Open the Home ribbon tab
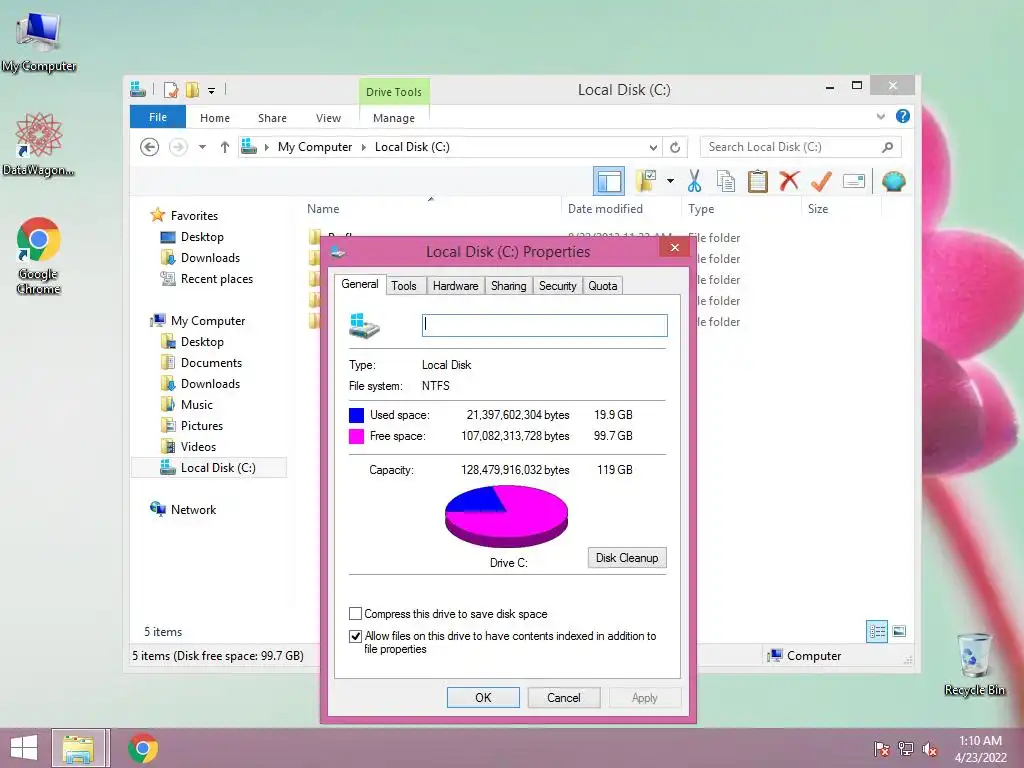Viewport: 1024px width, 768px height. pyautogui.click(x=215, y=118)
